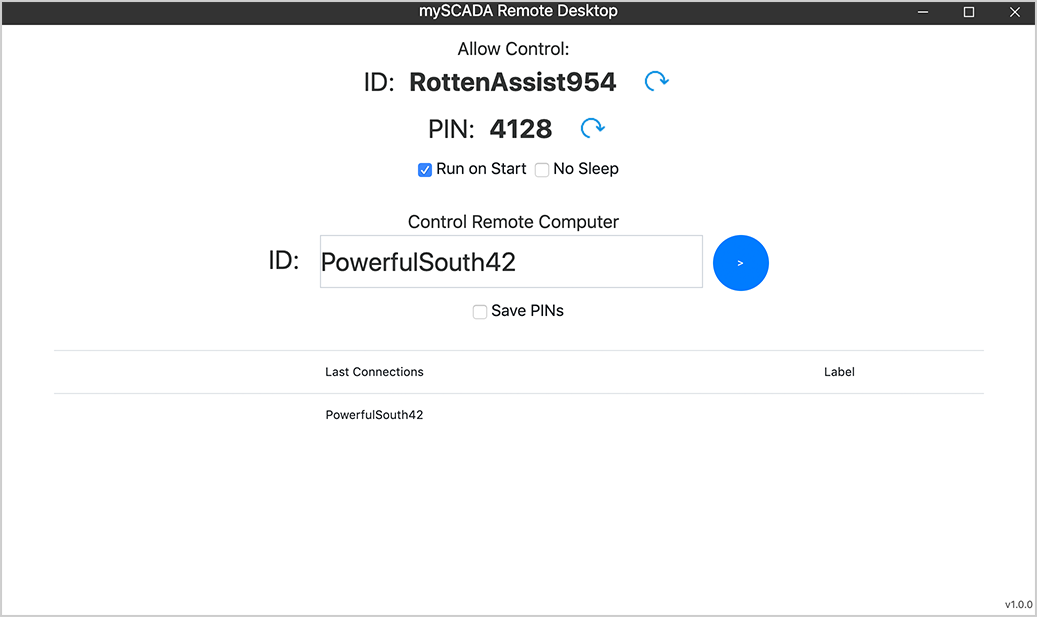This screenshot has width=1037, height=617.
Task: Connect using the blue round arrow button
Action: pyautogui.click(x=741, y=263)
